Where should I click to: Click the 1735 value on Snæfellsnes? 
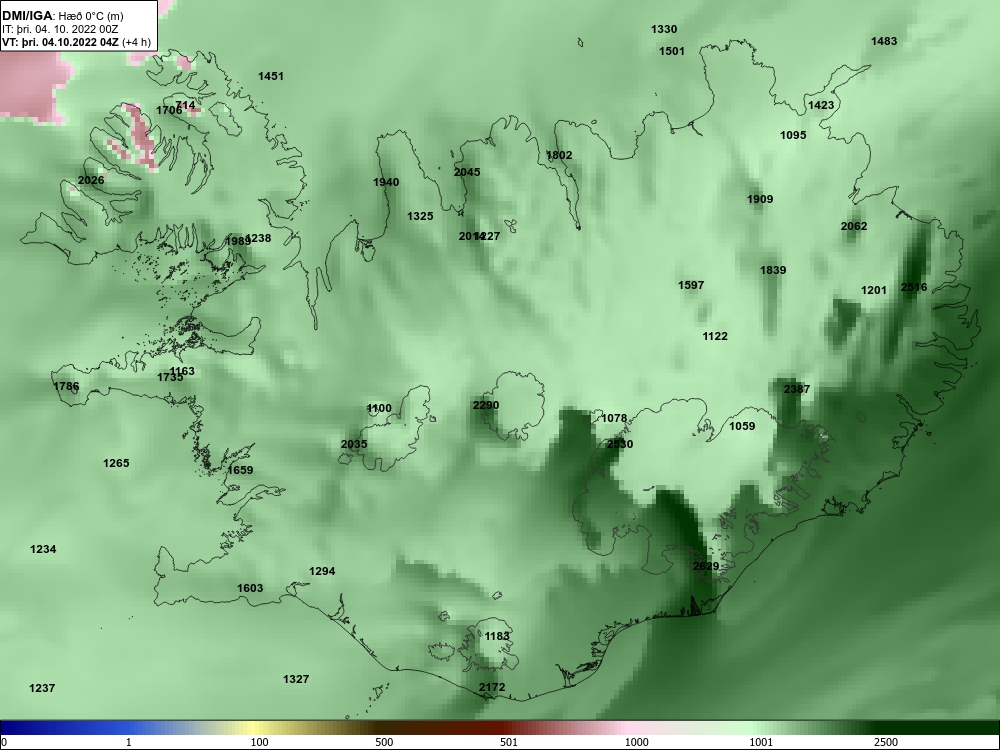pos(170,378)
